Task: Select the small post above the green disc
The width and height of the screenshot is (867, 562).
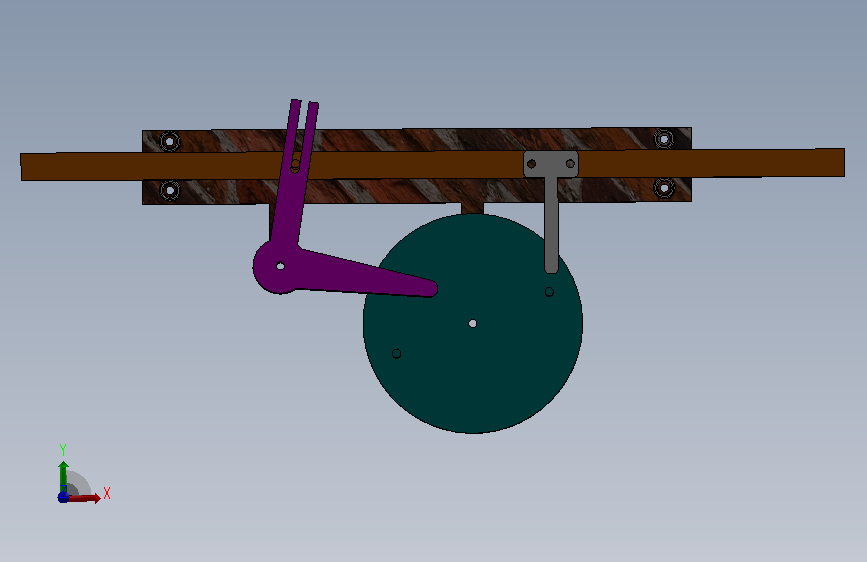Action: 473,208
